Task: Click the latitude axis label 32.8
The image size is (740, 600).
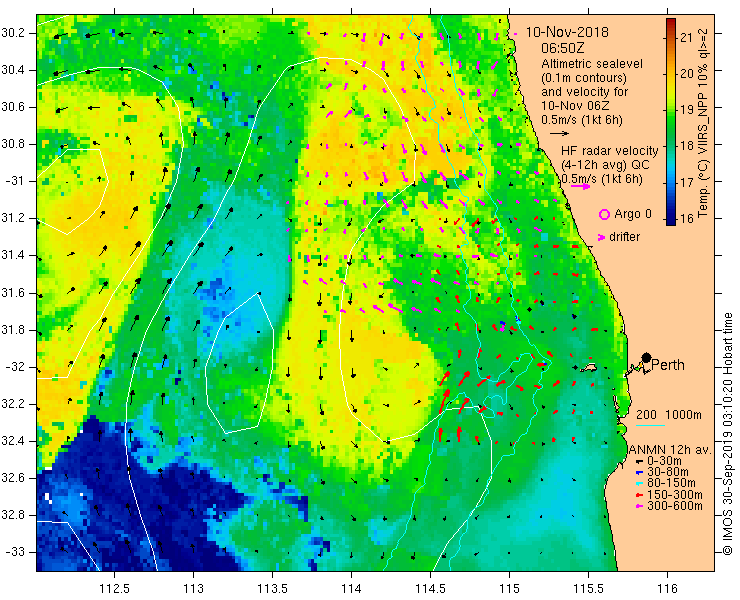Action: coord(12,515)
